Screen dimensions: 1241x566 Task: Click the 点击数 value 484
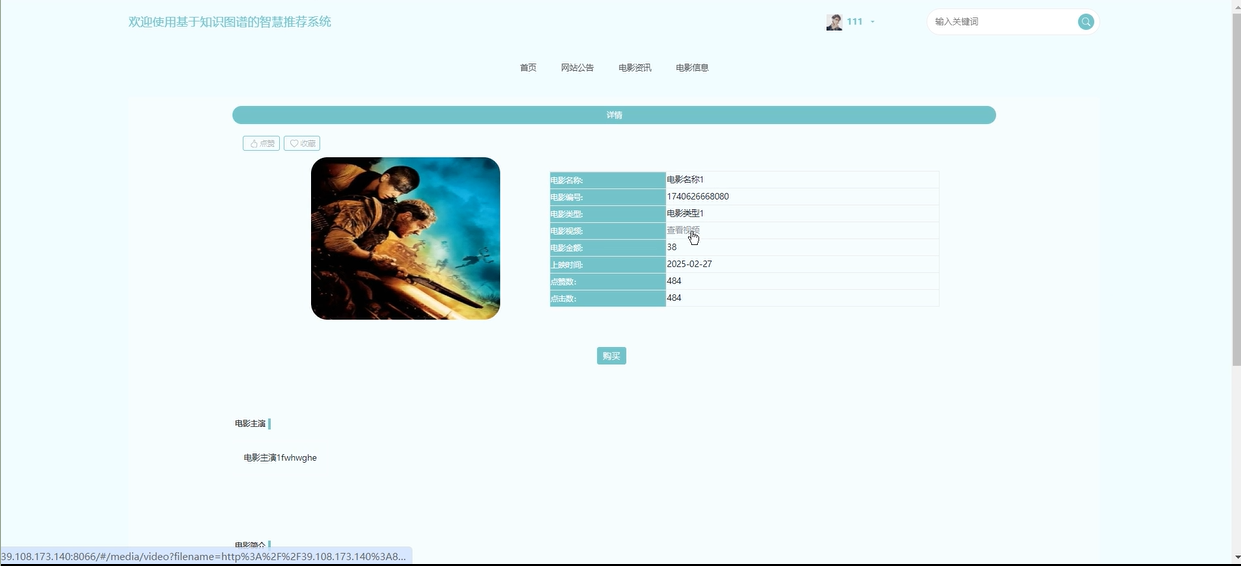tap(674, 298)
